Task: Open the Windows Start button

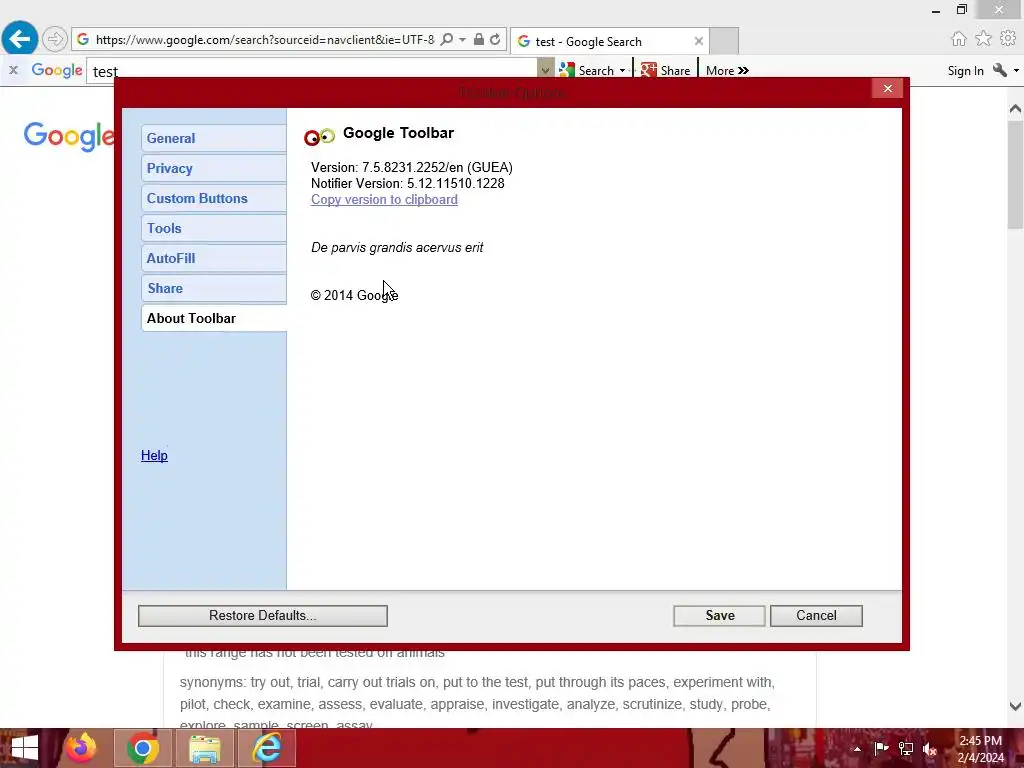Action: [24, 748]
